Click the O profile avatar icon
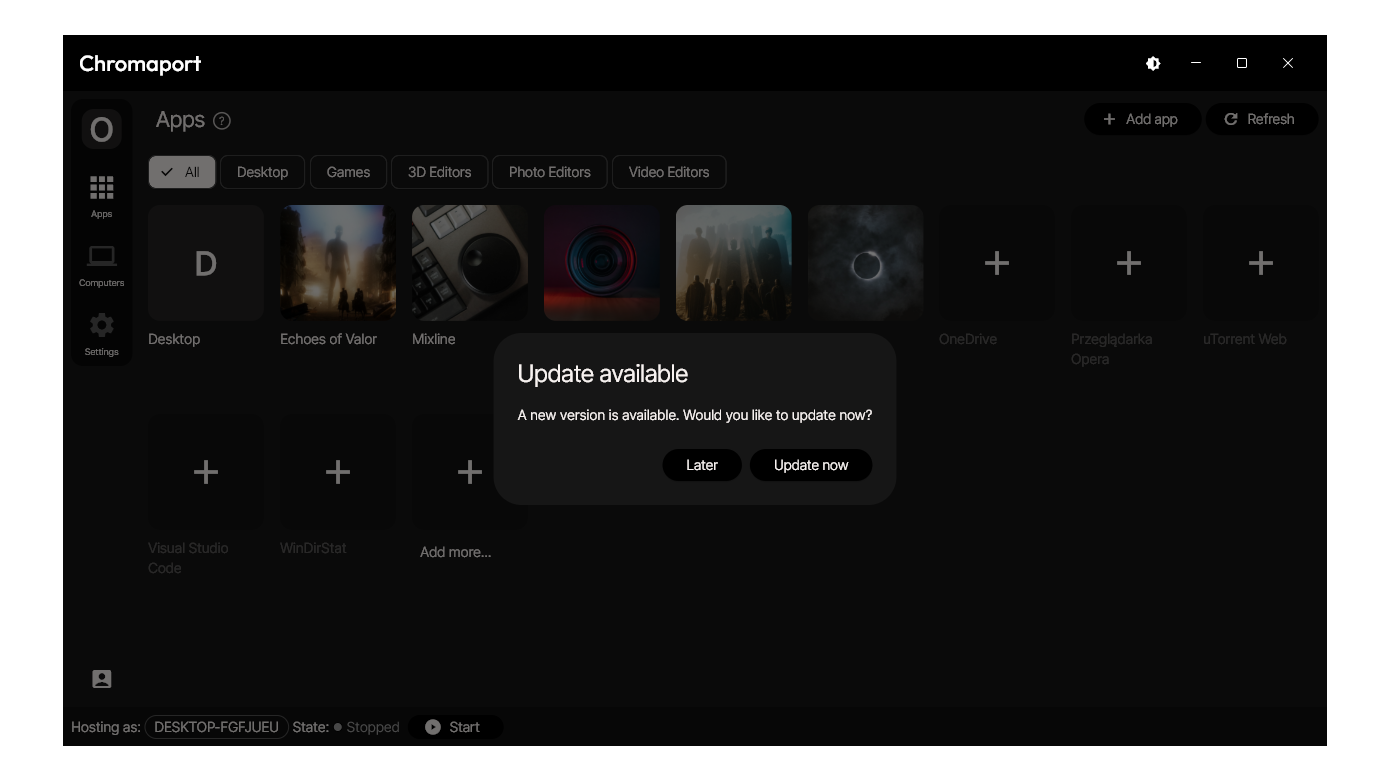Viewport: 1390px width, 782px height. pos(101,129)
